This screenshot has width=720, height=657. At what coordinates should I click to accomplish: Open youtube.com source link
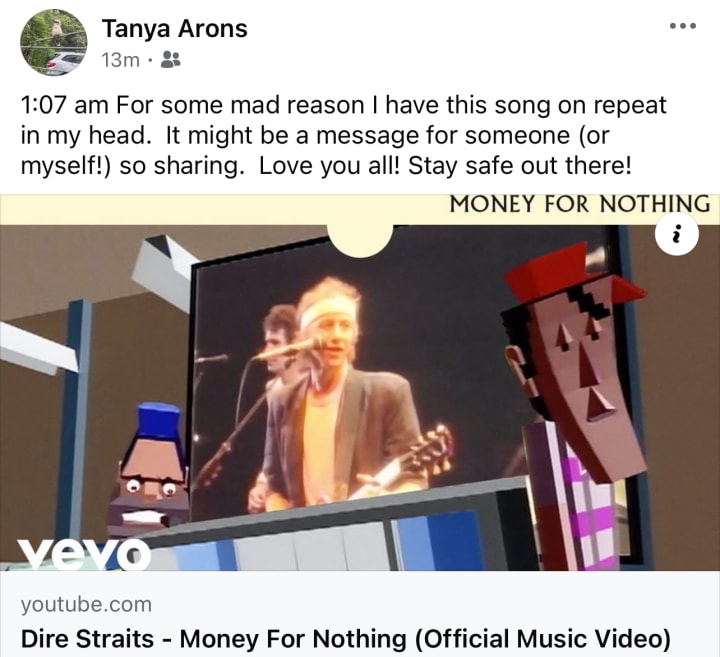click(x=86, y=604)
